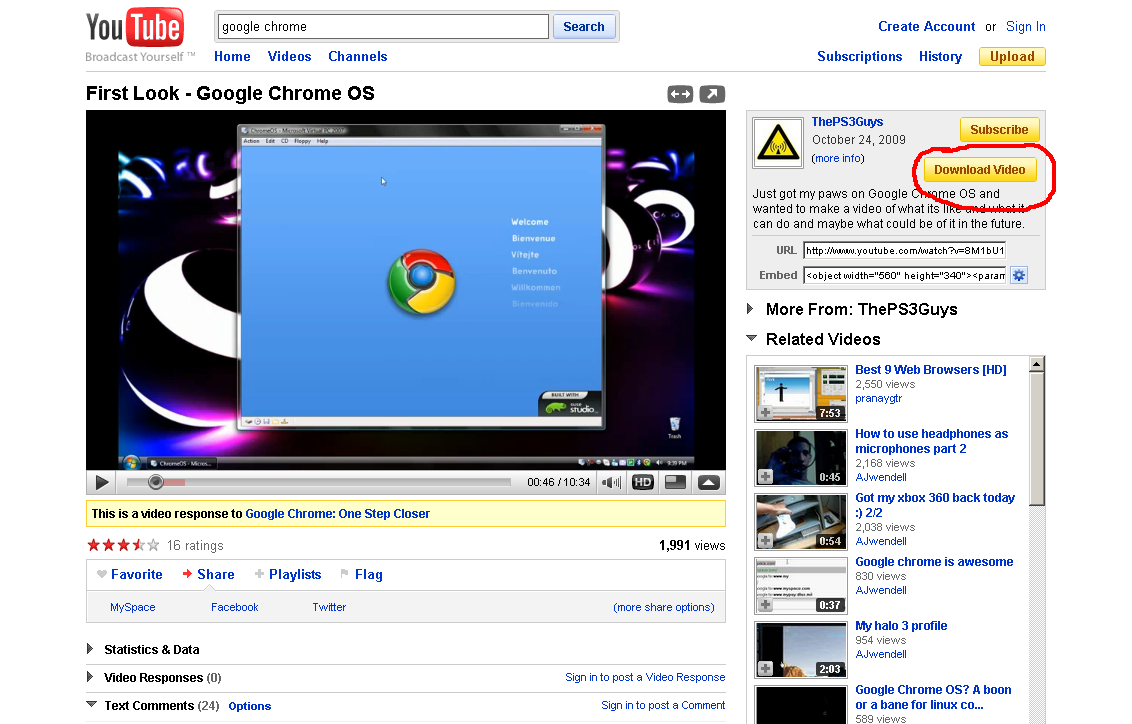Image resolution: width=1132 pixels, height=724 pixels.
Task: Pop out video in new window icon
Action: [712, 94]
